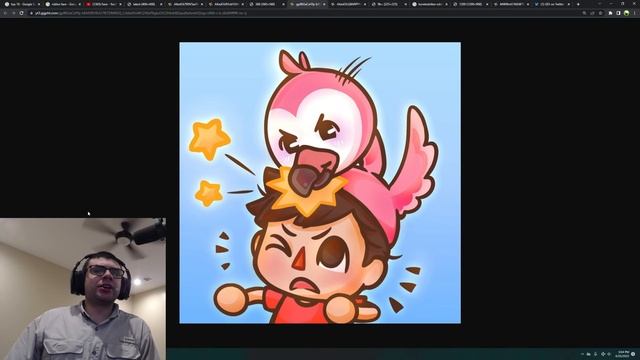Switch to the first browser tab
This screenshot has height=360, width=640.
(x=22, y=4)
